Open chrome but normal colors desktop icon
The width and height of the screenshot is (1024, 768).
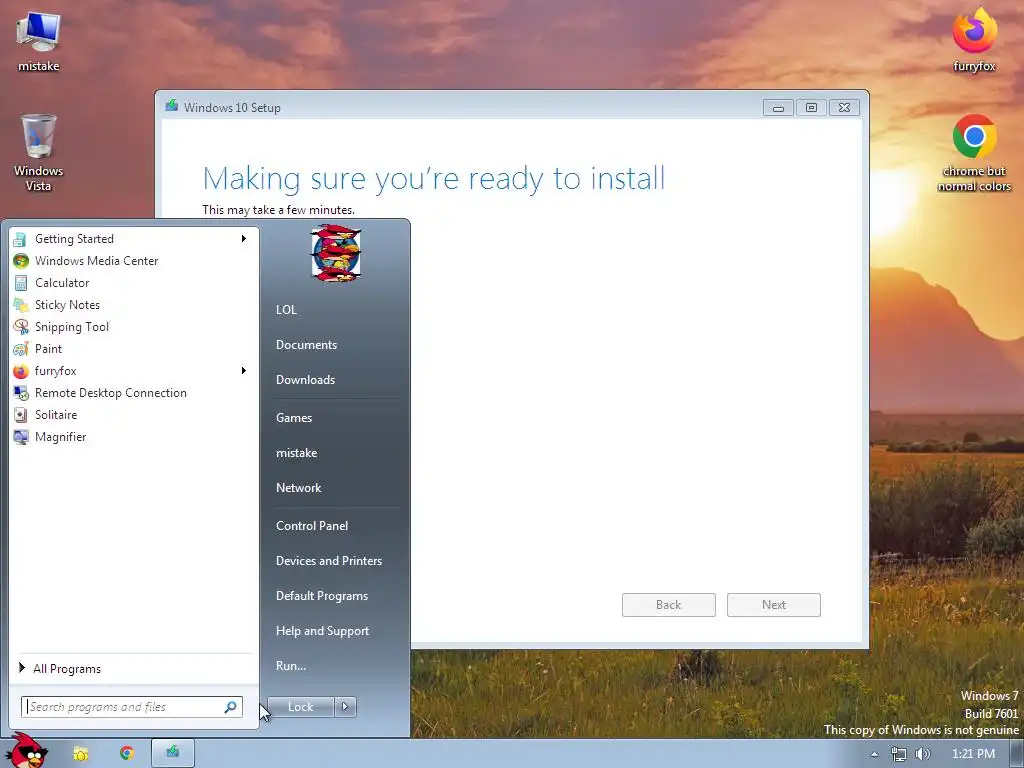(974, 153)
